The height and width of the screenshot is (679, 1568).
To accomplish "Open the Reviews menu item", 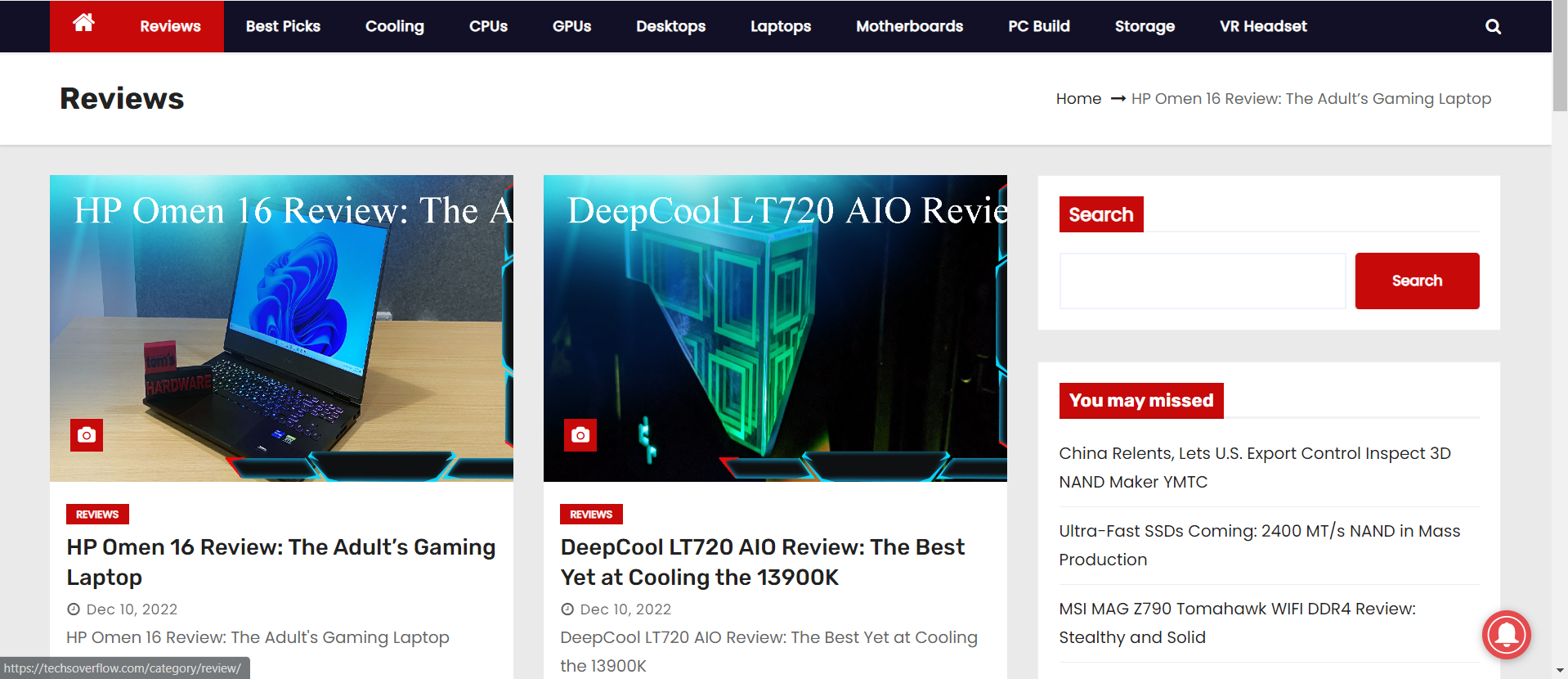I will tap(170, 26).
